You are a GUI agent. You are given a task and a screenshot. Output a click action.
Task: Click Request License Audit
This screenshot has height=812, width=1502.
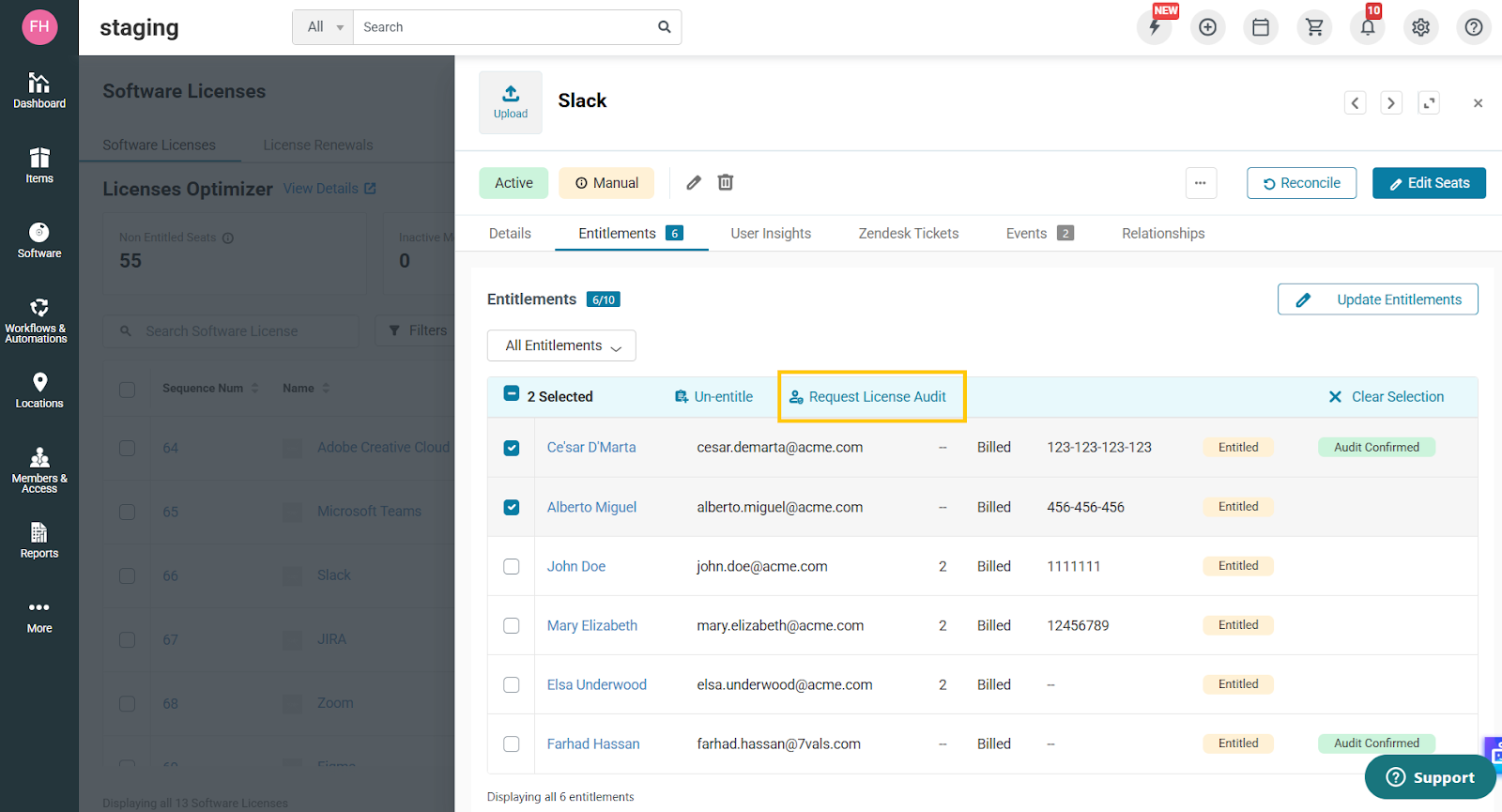[868, 397]
